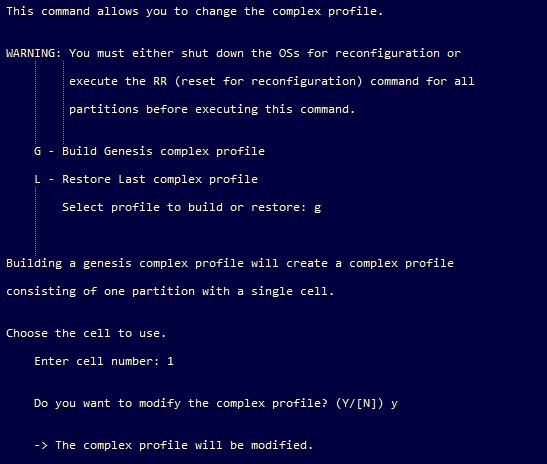Click the 'consisting of one partition' line
The width and height of the screenshot is (547, 464).
tap(170, 291)
